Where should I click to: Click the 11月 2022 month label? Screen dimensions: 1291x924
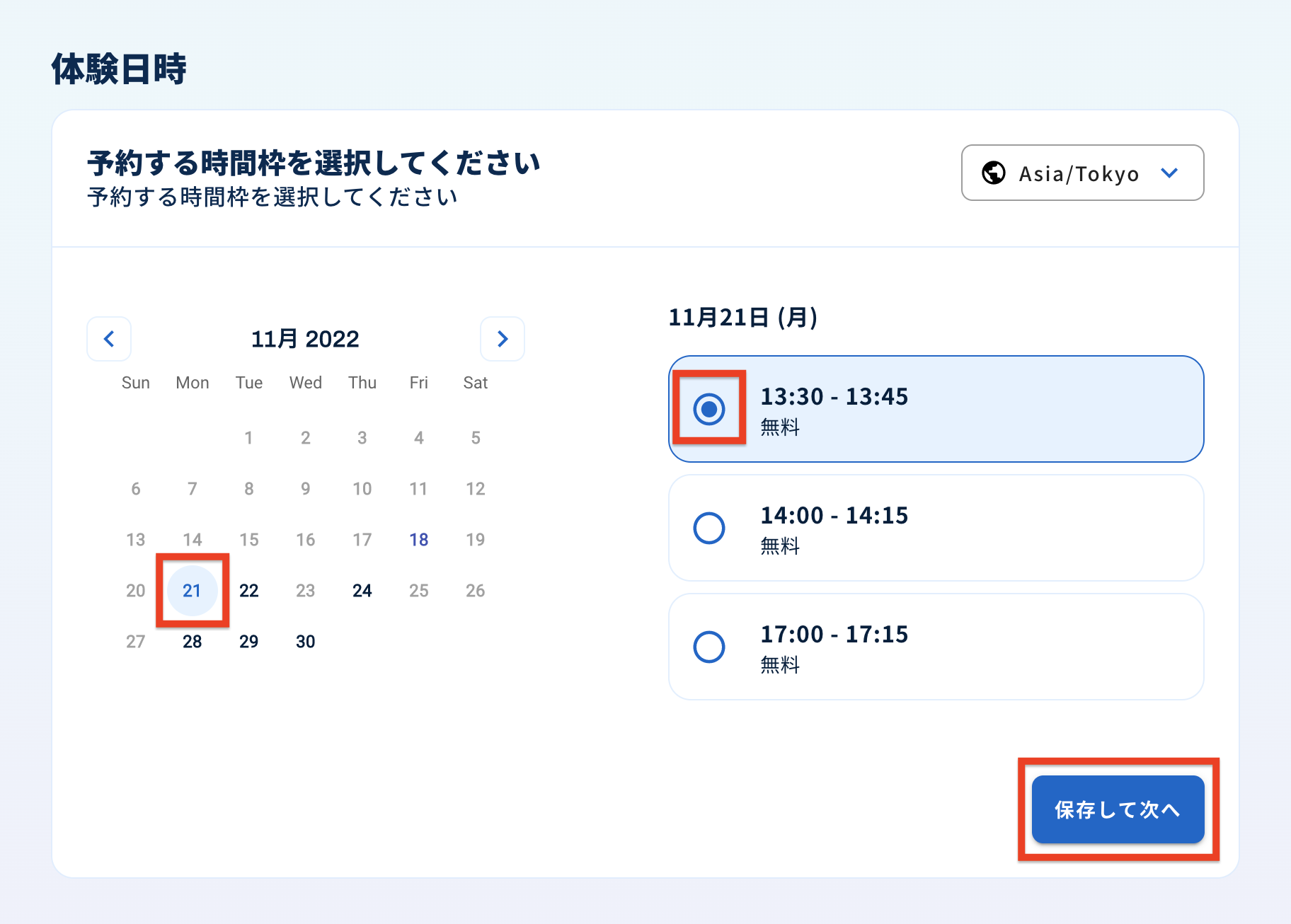[x=305, y=339]
